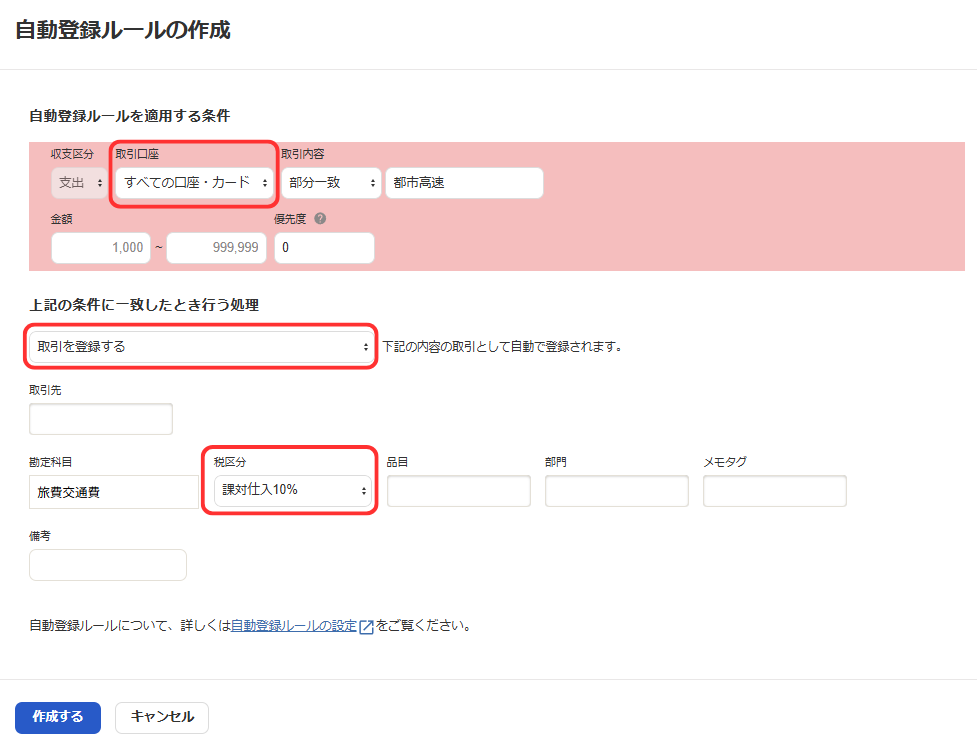
Task: Expand the 取引口座 account dropdown
Action: tap(195, 183)
